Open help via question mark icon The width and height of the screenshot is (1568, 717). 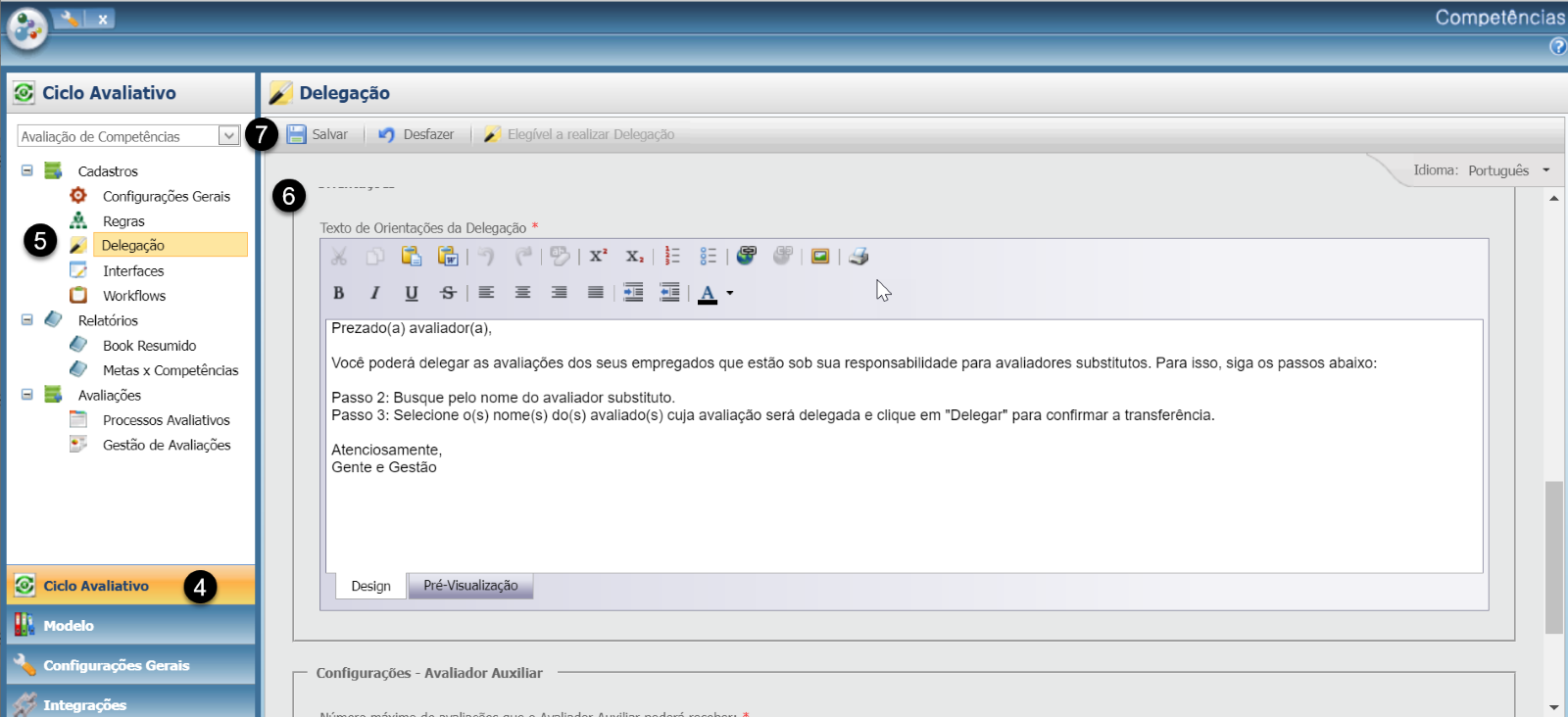tap(1557, 46)
